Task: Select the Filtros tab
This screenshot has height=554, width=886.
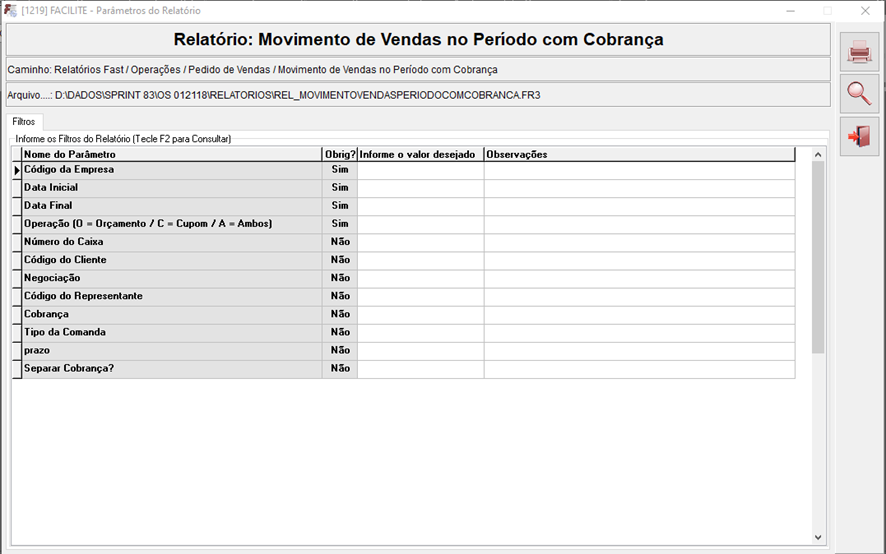Action: pos(24,122)
